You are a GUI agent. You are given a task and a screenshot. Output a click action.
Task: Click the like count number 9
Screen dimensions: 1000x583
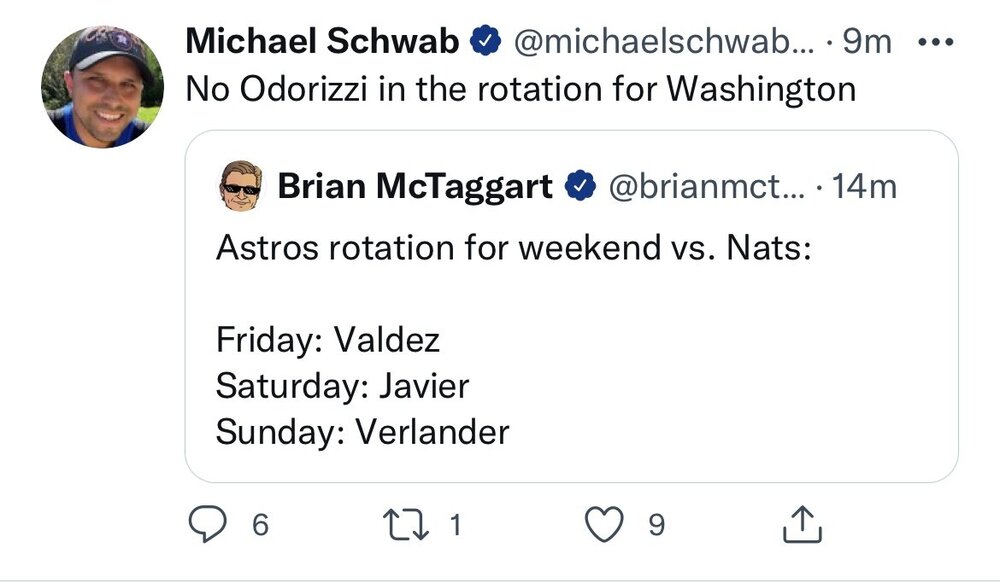click(x=656, y=526)
